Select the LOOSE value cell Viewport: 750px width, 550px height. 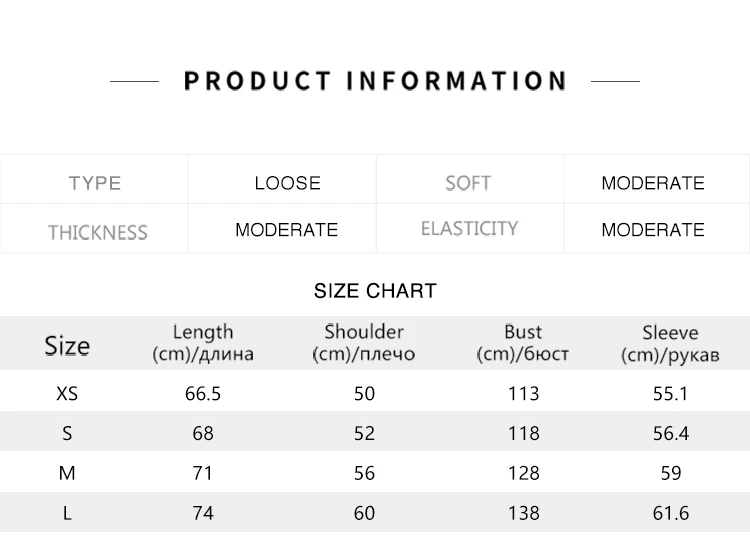click(287, 183)
